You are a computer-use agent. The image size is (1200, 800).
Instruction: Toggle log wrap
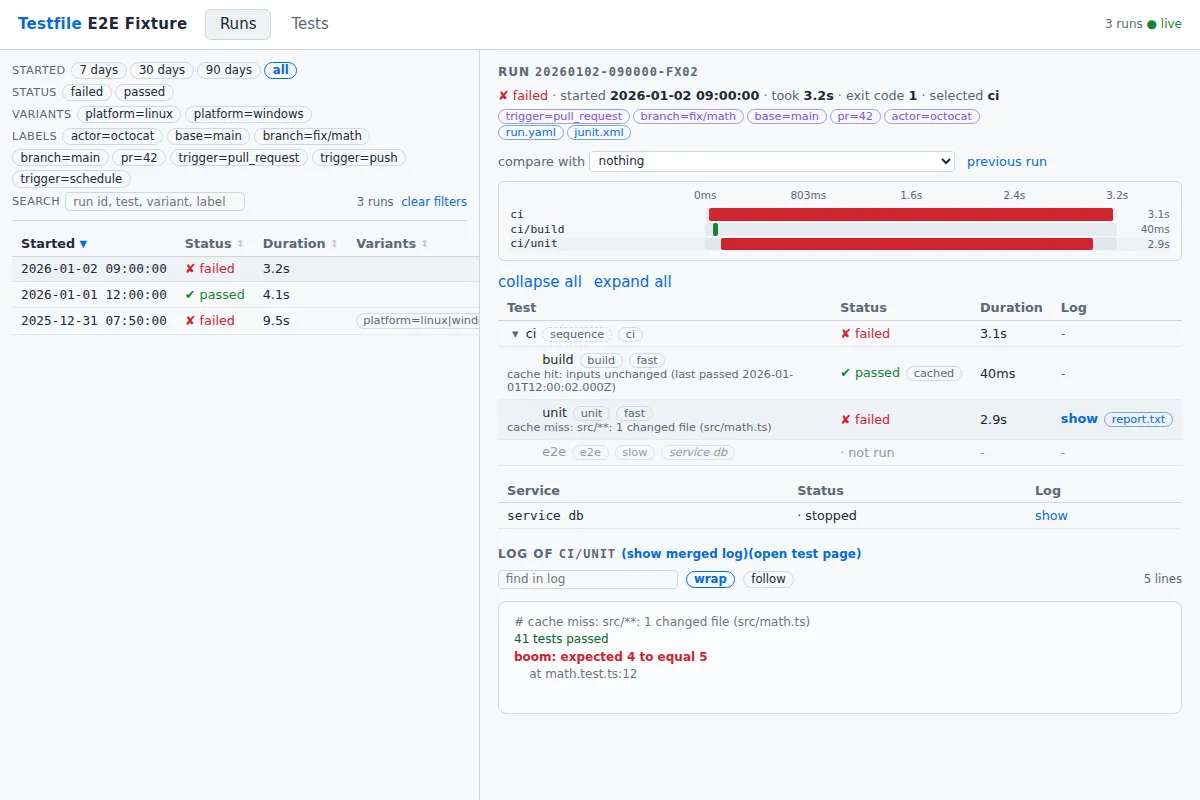tap(711, 579)
